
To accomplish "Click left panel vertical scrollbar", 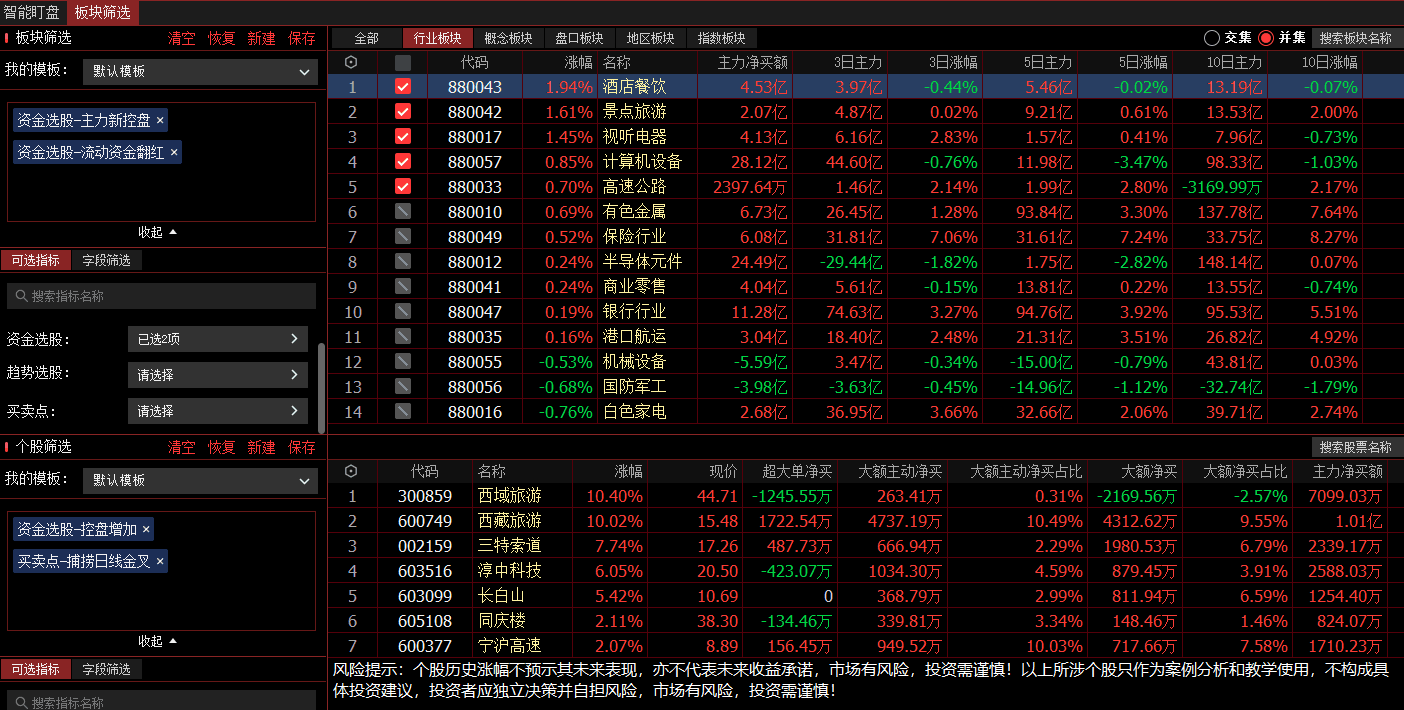I will point(321,388).
